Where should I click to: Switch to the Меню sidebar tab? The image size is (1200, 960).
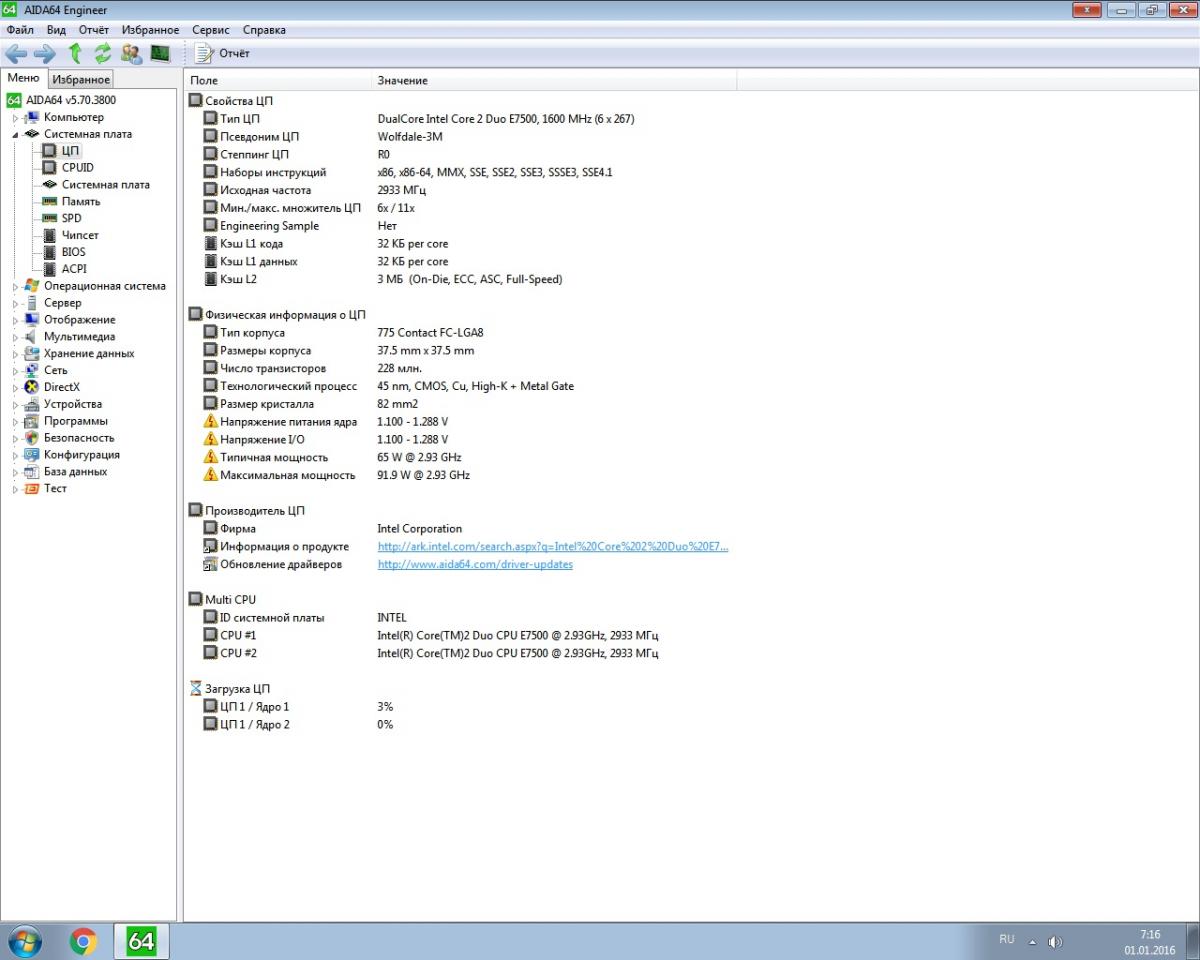pos(23,78)
